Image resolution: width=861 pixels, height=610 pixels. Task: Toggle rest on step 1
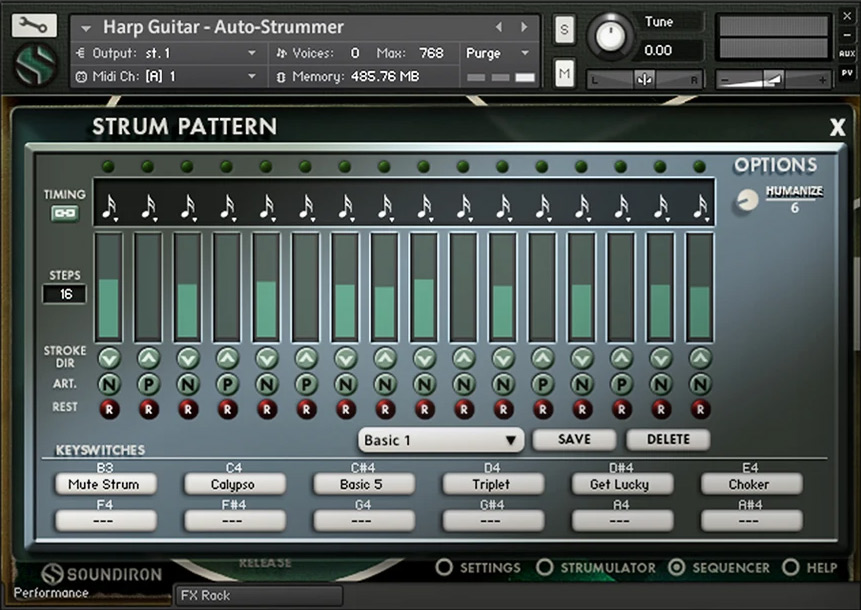point(109,409)
